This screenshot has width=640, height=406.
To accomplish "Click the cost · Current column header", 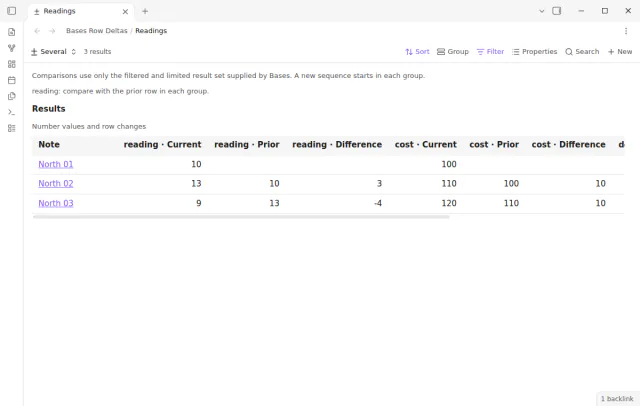I will [426, 145].
